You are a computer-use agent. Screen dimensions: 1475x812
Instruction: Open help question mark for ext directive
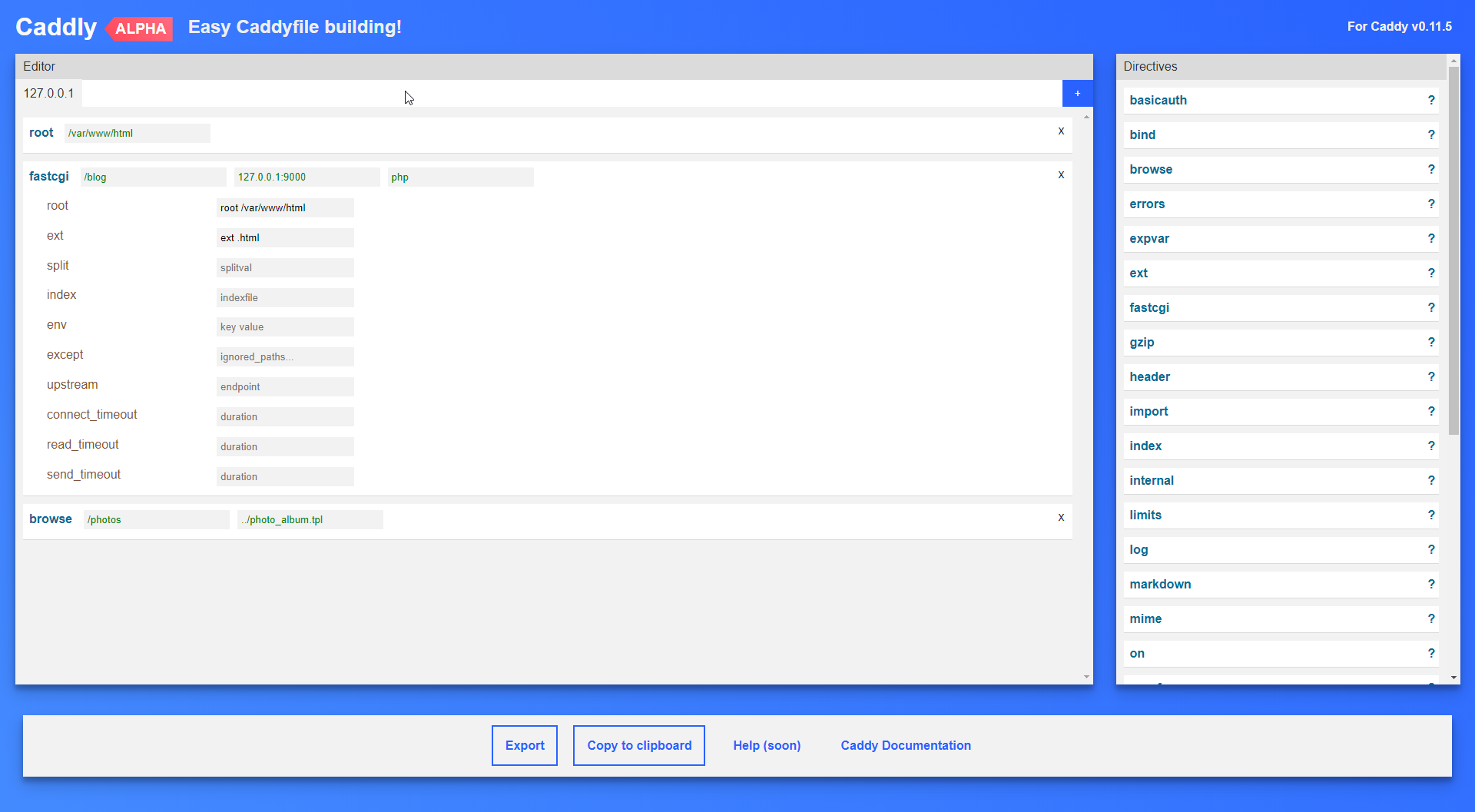[x=1431, y=273]
